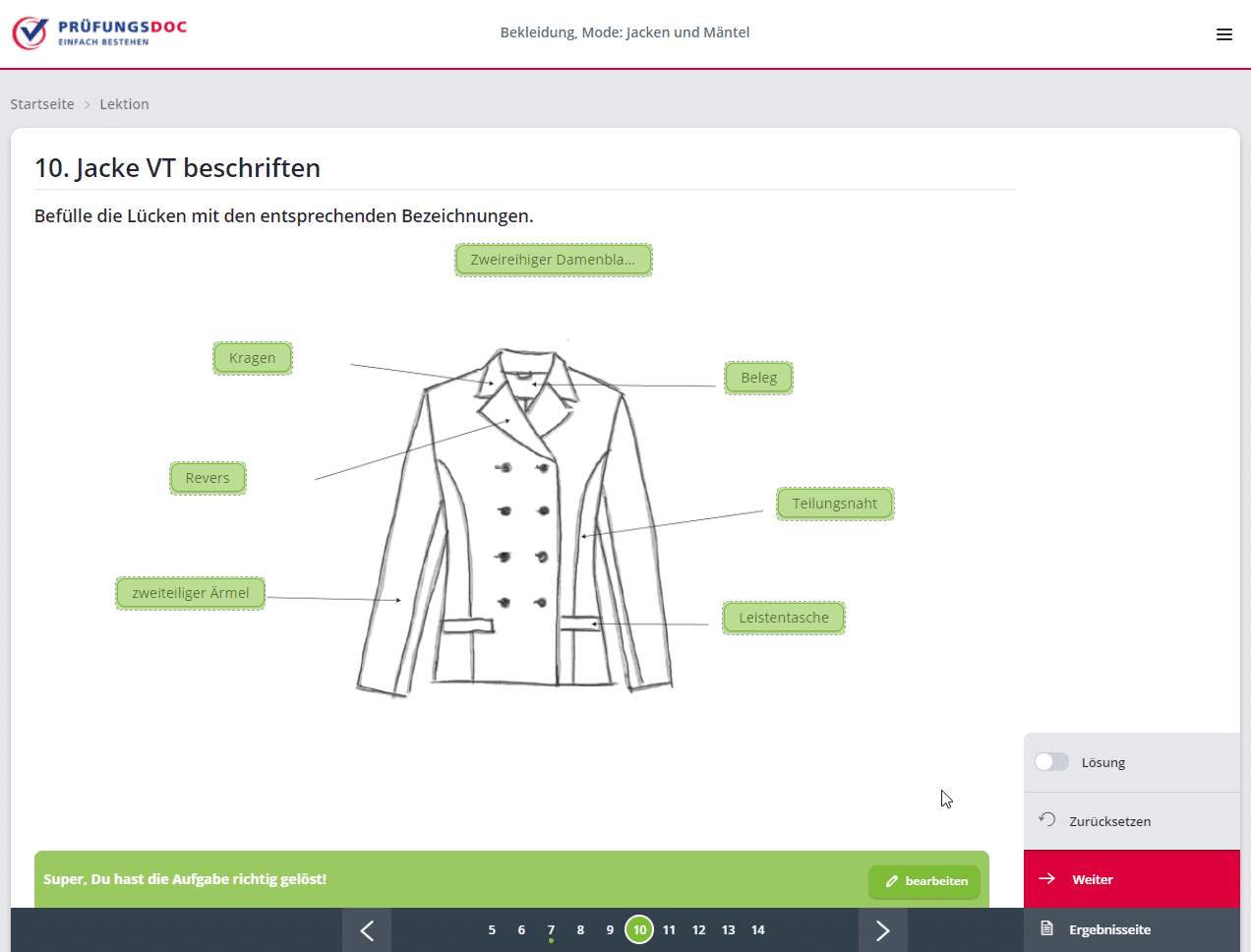Open the Kragen label gap

click(253, 358)
